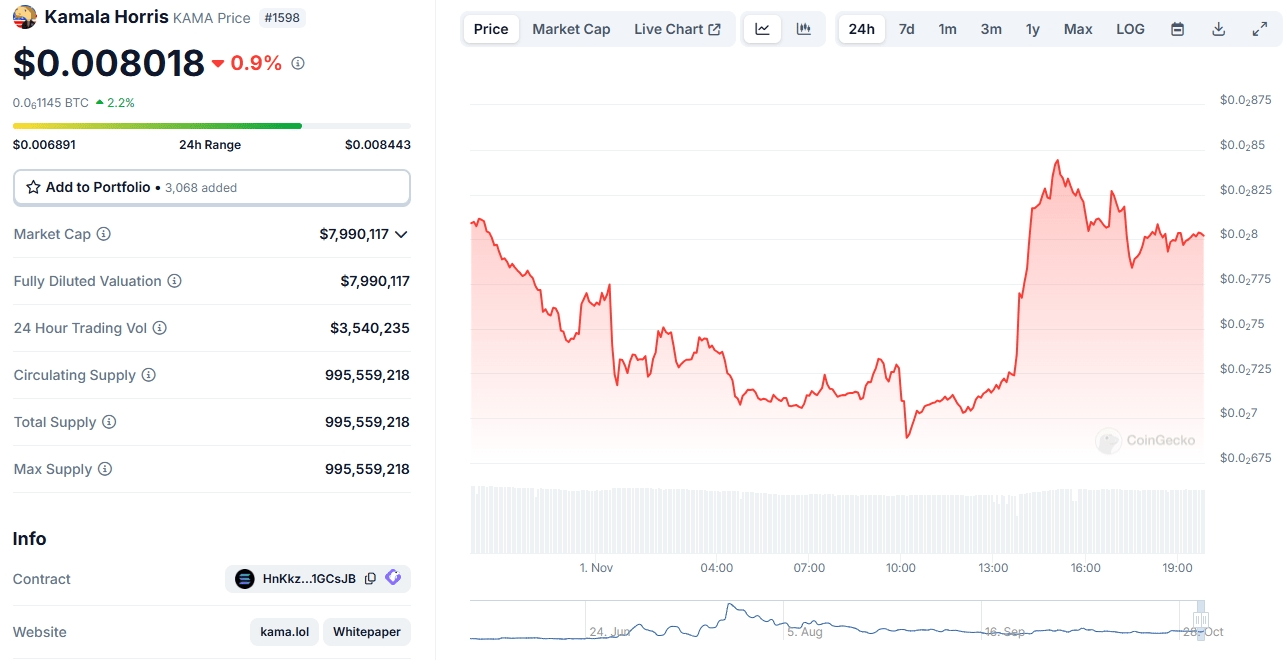Enable the 7d time range
Image resolution: width=1288 pixels, height=660 pixels.
coord(906,29)
